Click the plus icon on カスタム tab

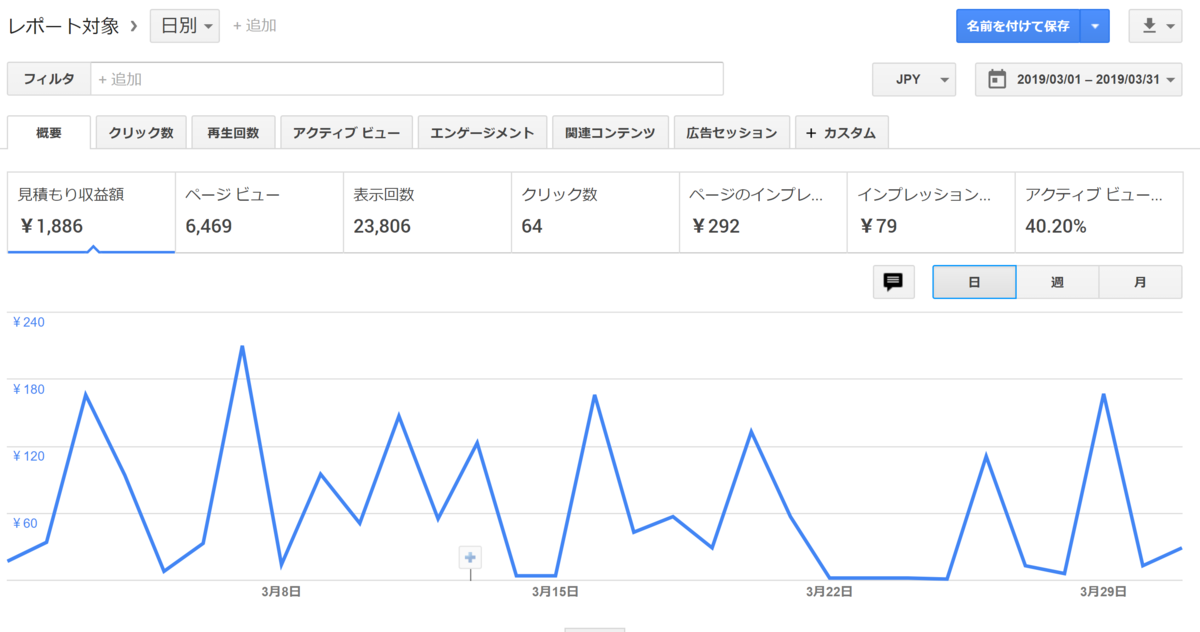click(x=810, y=132)
